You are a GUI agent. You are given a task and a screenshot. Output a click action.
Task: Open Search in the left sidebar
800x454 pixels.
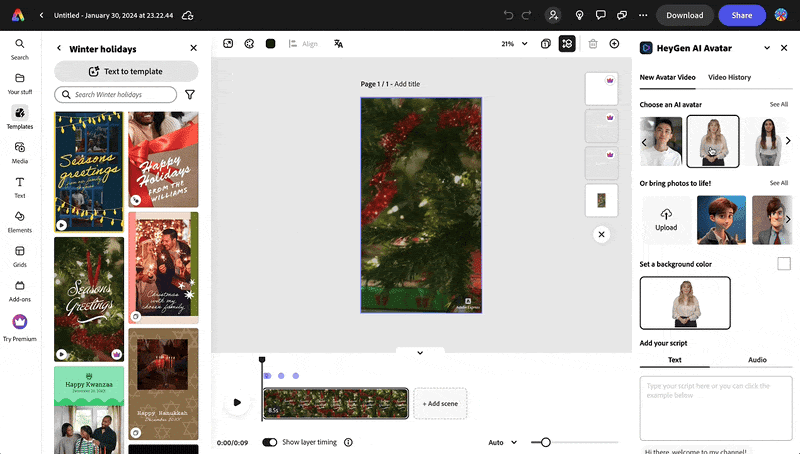pos(19,49)
